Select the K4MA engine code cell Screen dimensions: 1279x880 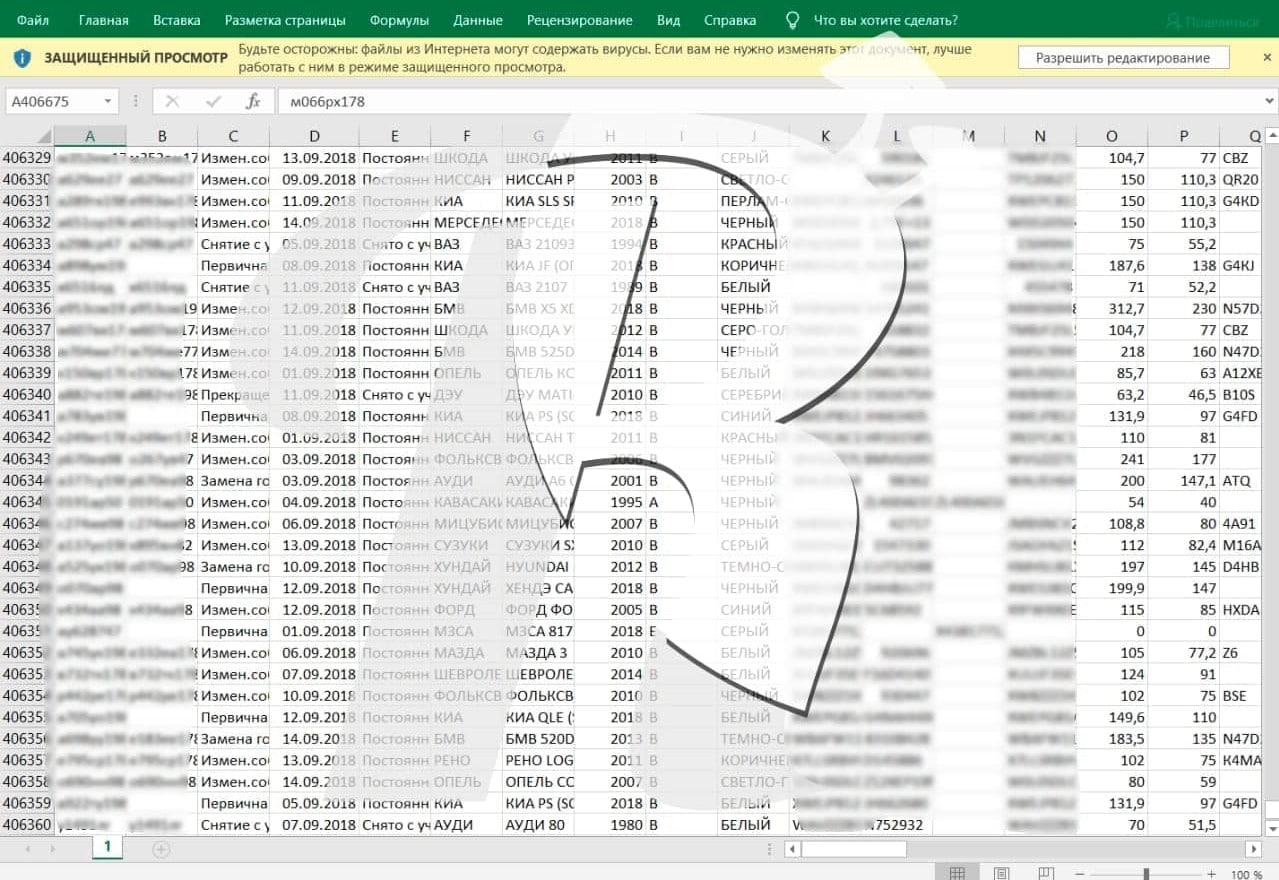(1241, 760)
